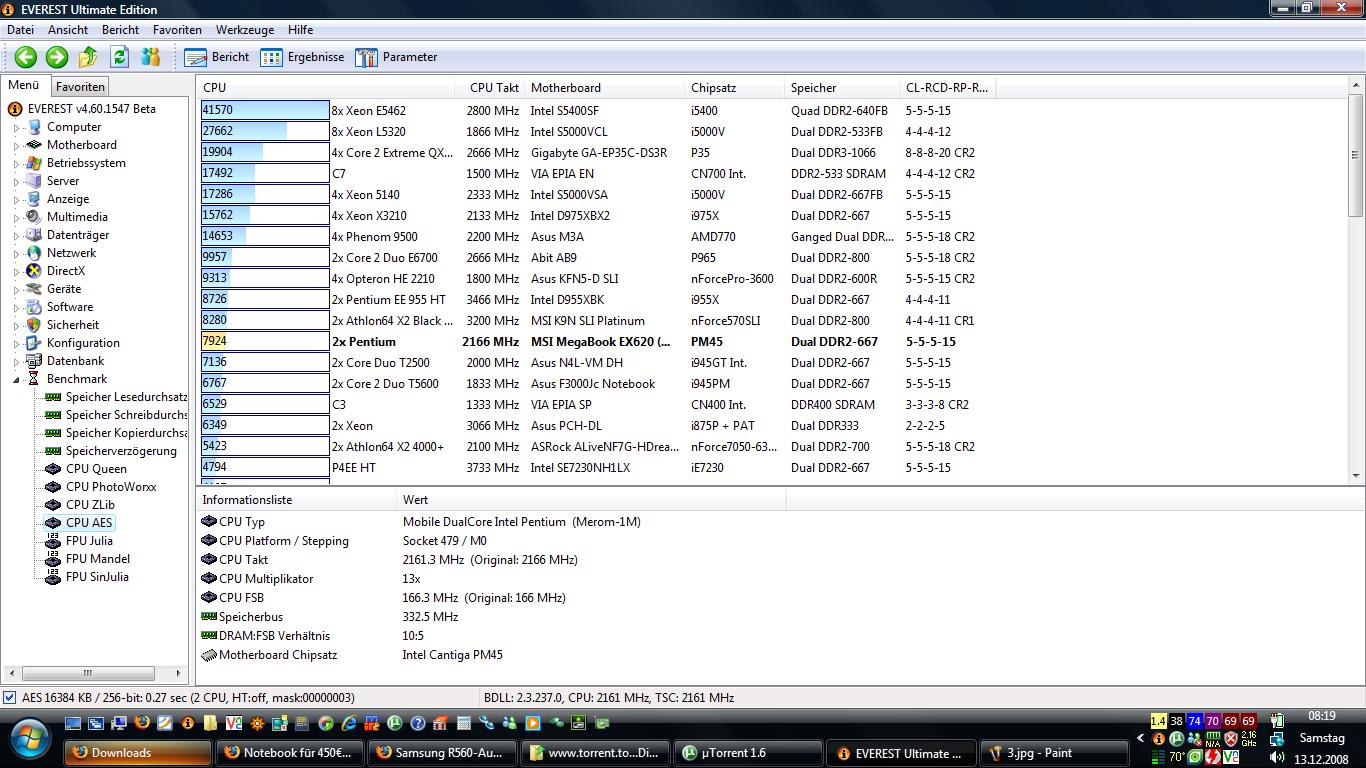Go forward with the green right arrow
Image resolution: width=1366 pixels, height=768 pixels.
pos(57,57)
